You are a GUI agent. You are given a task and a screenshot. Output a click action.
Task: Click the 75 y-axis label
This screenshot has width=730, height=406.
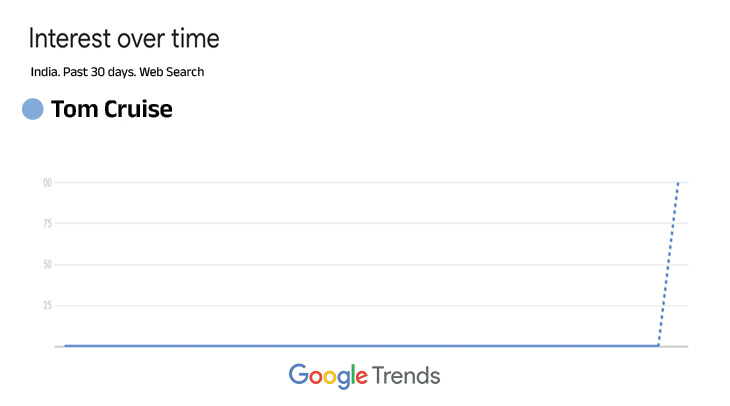pyautogui.click(x=47, y=224)
